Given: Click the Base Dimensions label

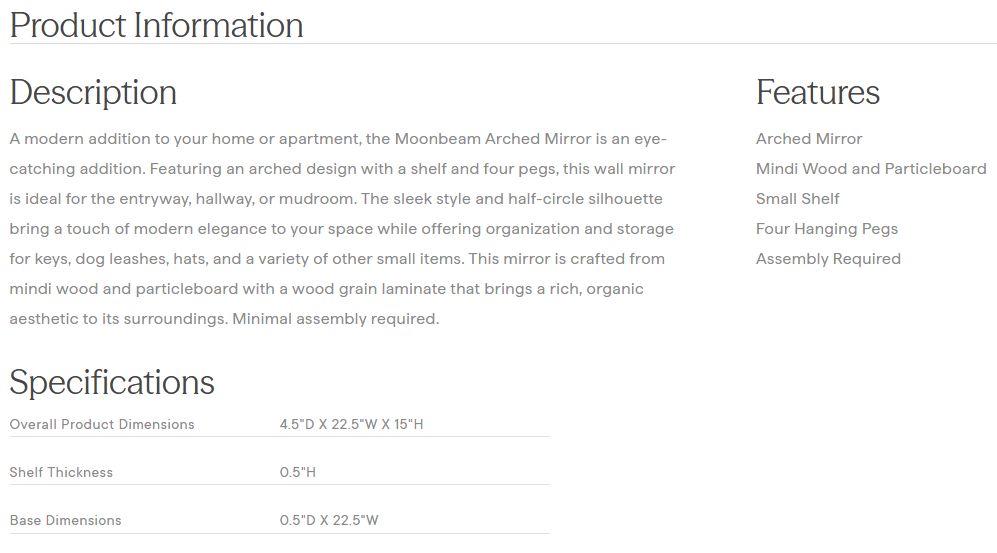Looking at the screenshot, I should [x=65, y=520].
